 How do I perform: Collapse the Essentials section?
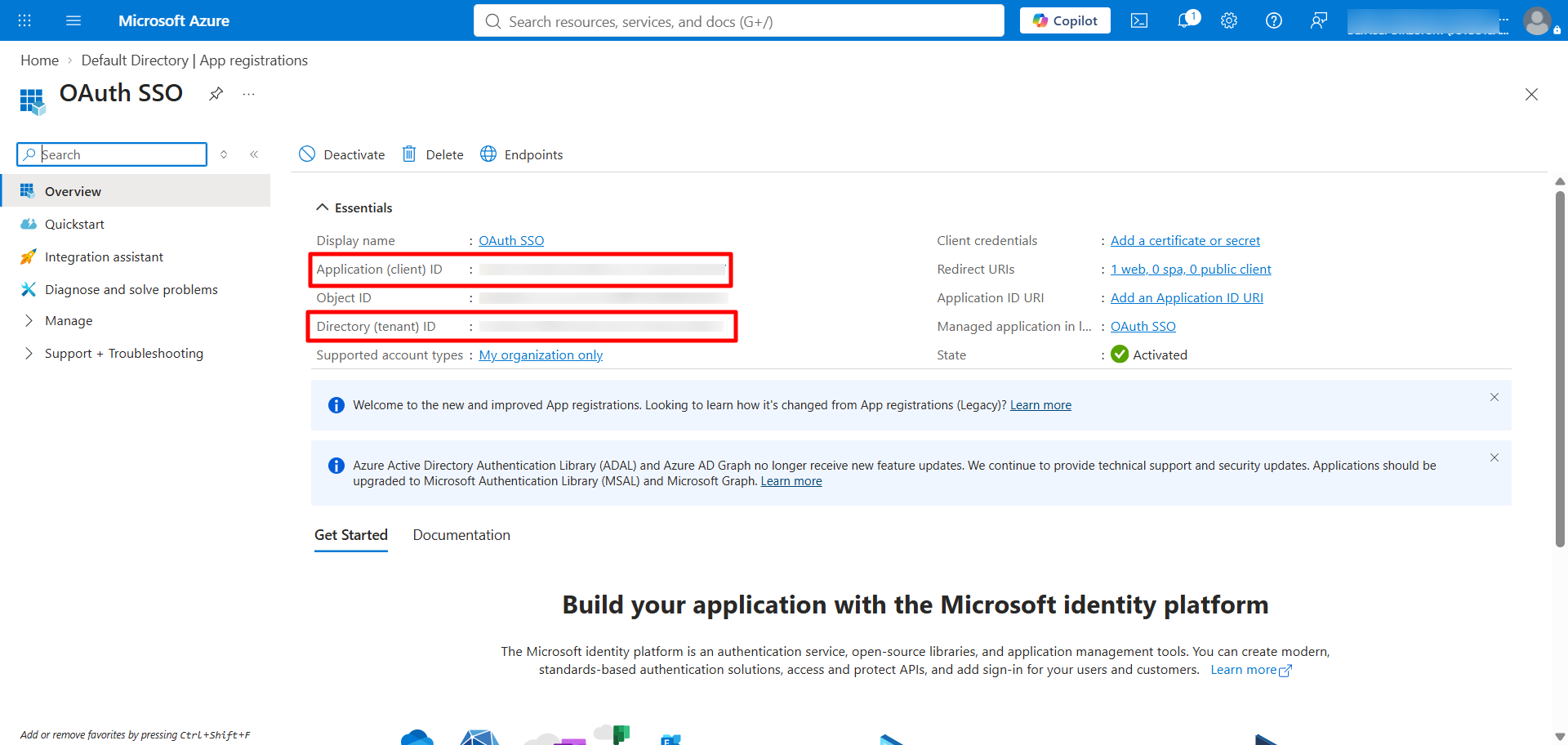pos(354,207)
